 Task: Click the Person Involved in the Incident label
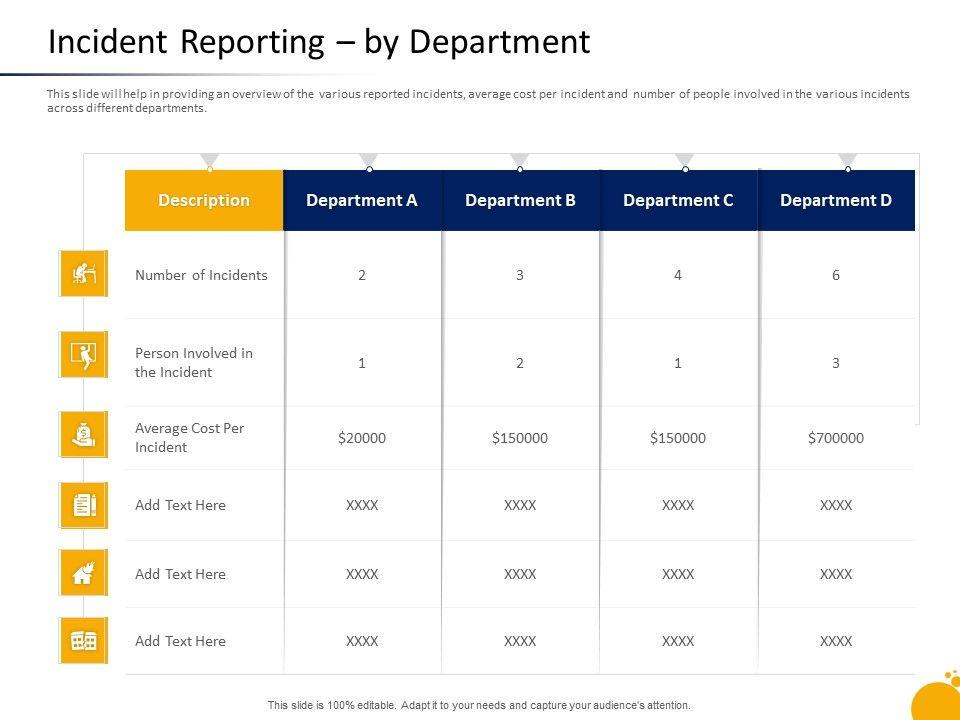click(x=194, y=363)
